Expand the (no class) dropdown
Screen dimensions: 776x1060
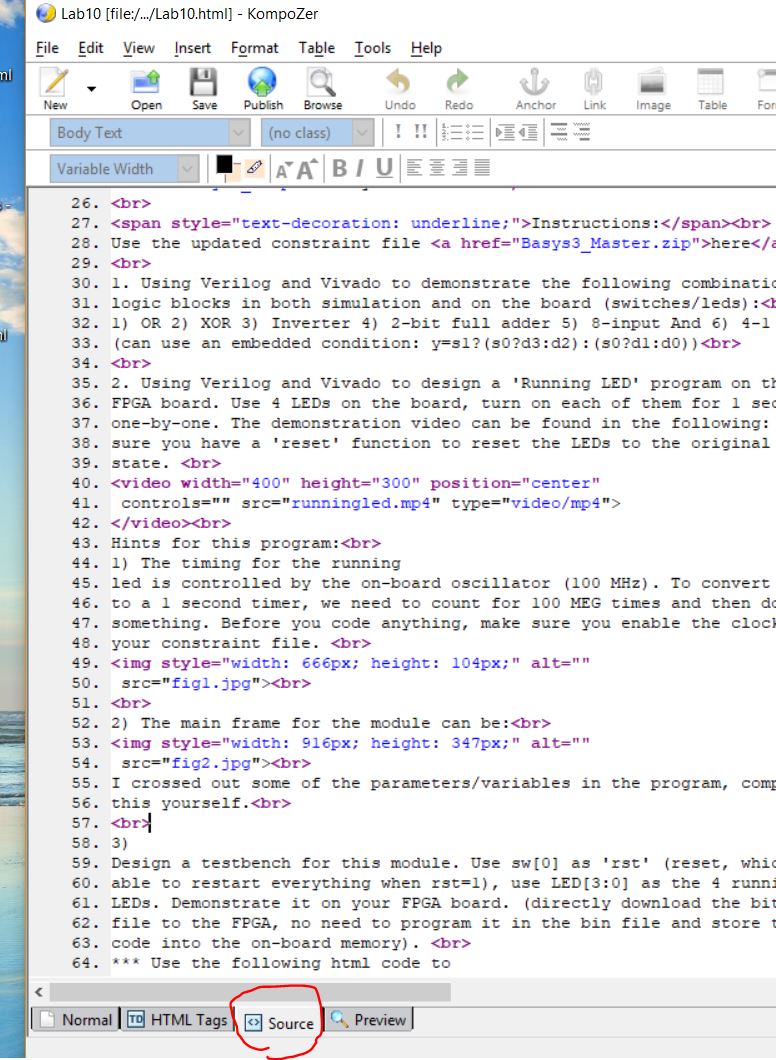pyautogui.click(x=318, y=132)
